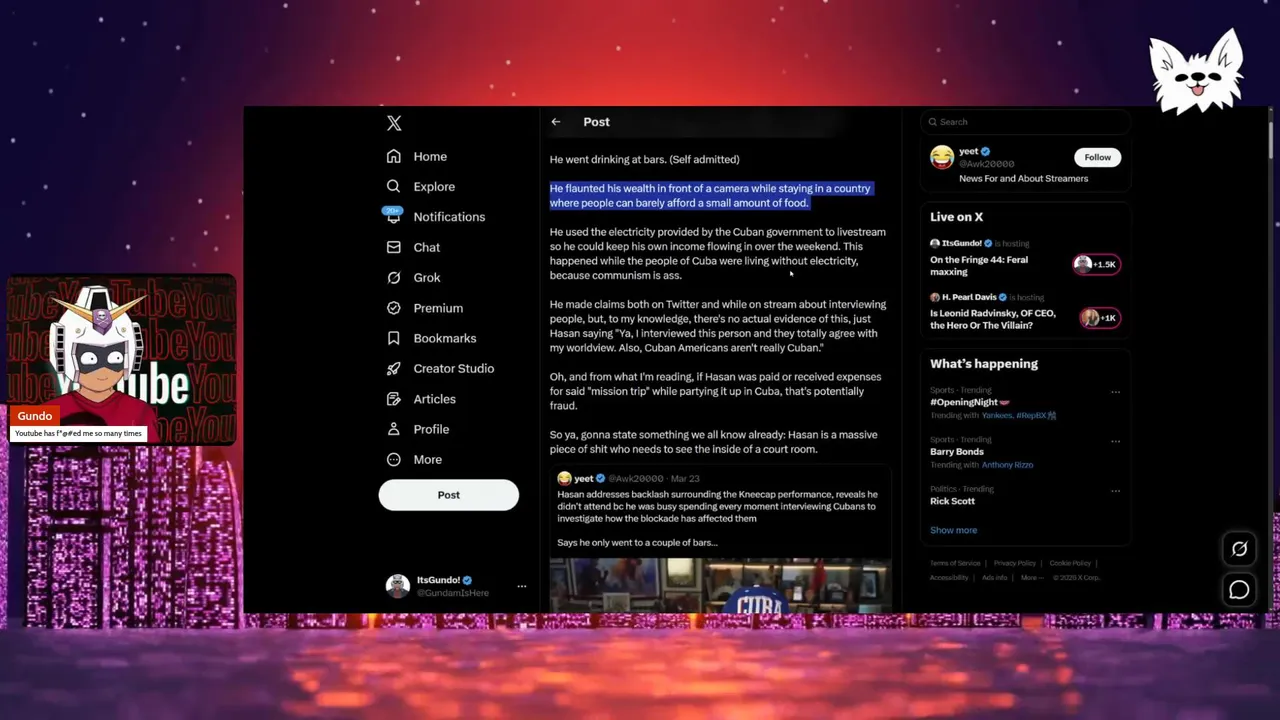Click Show more under trends
The width and height of the screenshot is (1280, 720).
point(954,530)
